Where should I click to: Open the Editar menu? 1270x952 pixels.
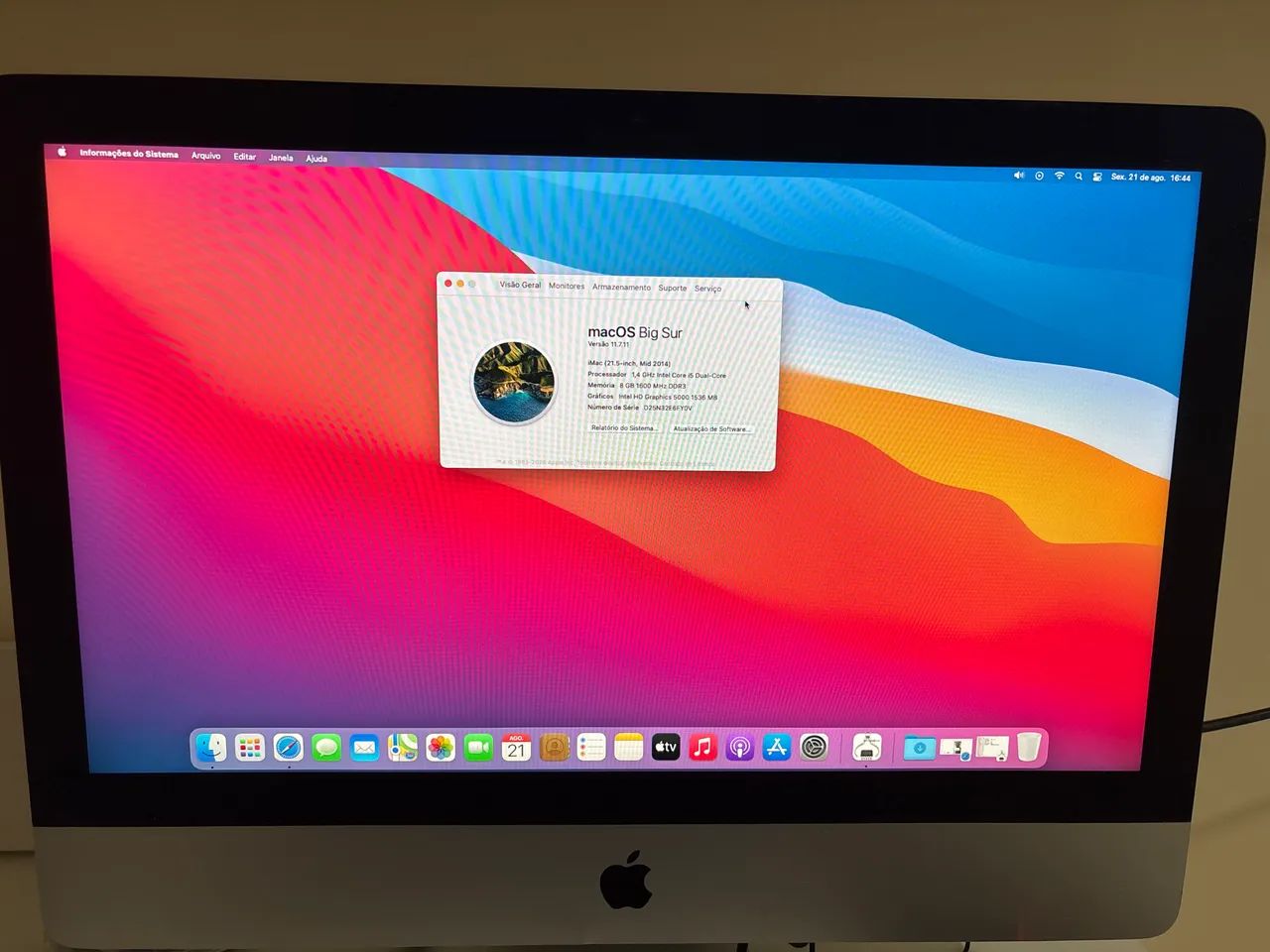[x=244, y=157]
